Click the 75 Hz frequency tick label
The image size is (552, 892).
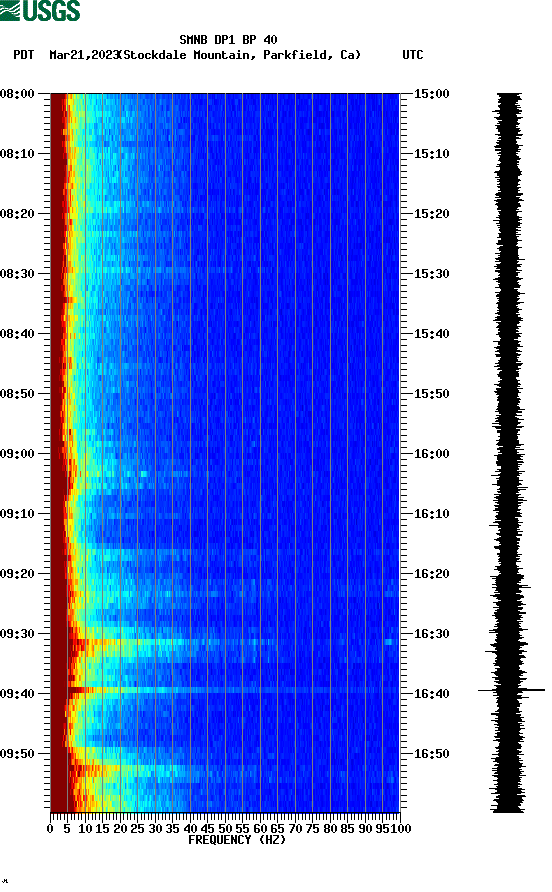point(312,829)
